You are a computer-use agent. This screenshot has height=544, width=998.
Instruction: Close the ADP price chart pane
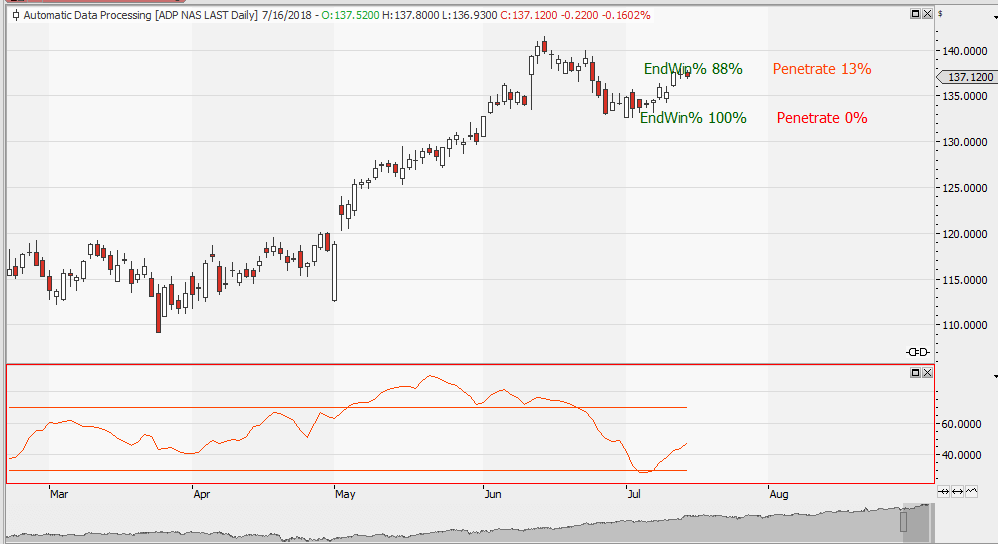pyautogui.click(x=927, y=14)
